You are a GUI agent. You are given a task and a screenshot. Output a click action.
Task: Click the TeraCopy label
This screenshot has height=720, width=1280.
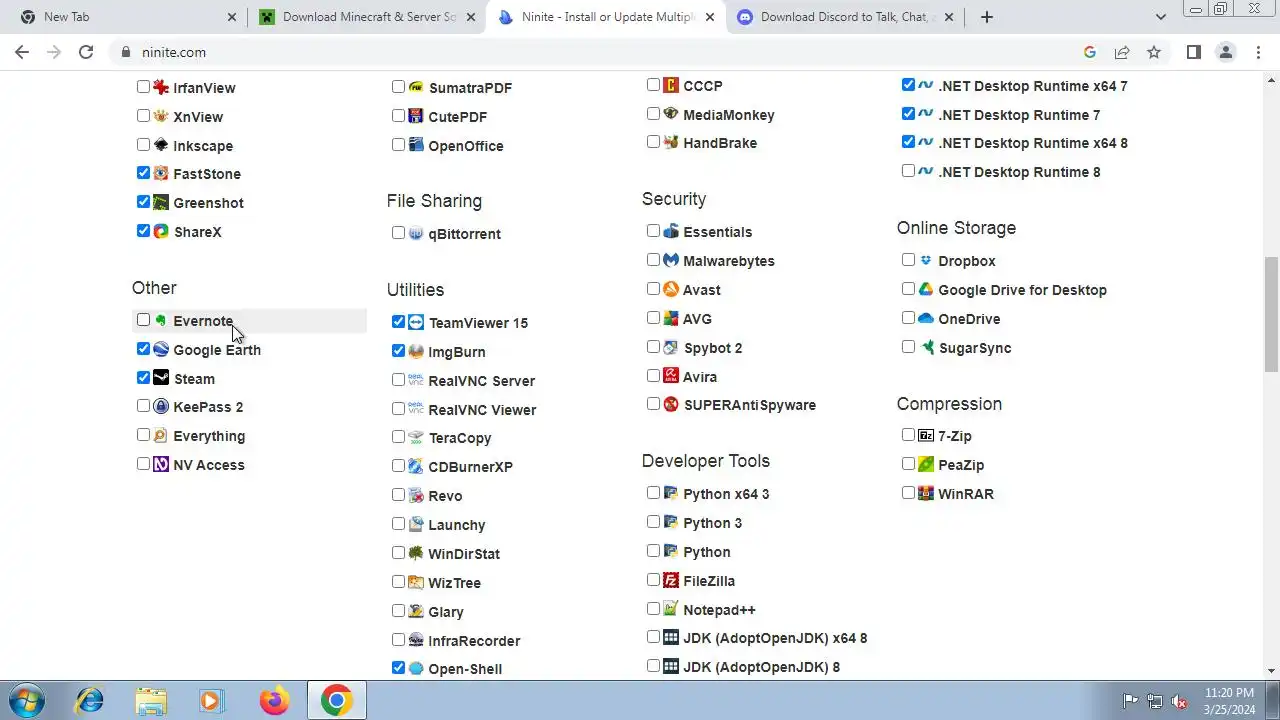click(460, 438)
